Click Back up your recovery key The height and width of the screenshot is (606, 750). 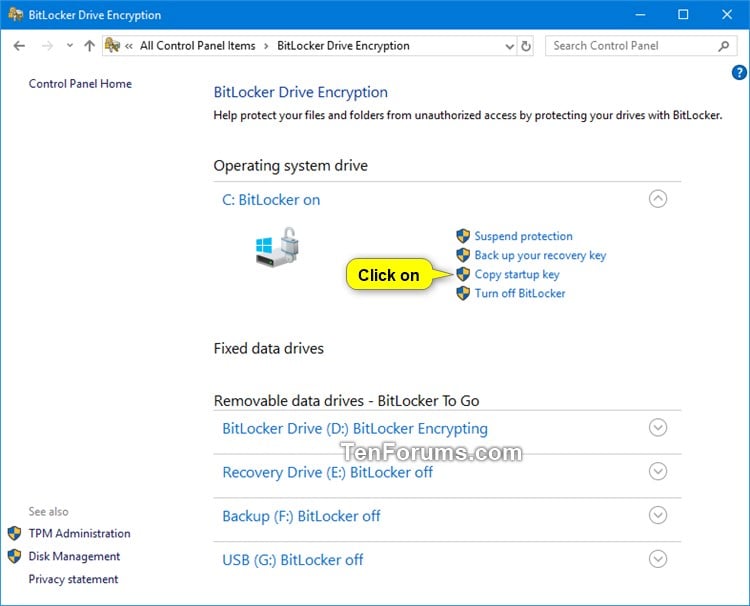click(540, 255)
